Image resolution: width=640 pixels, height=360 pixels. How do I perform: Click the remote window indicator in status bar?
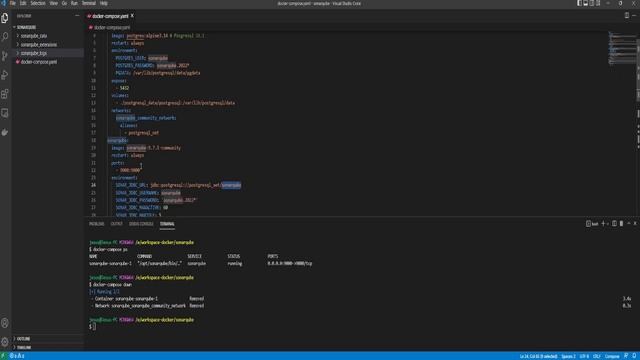pyautogui.click(x=3, y=356)
